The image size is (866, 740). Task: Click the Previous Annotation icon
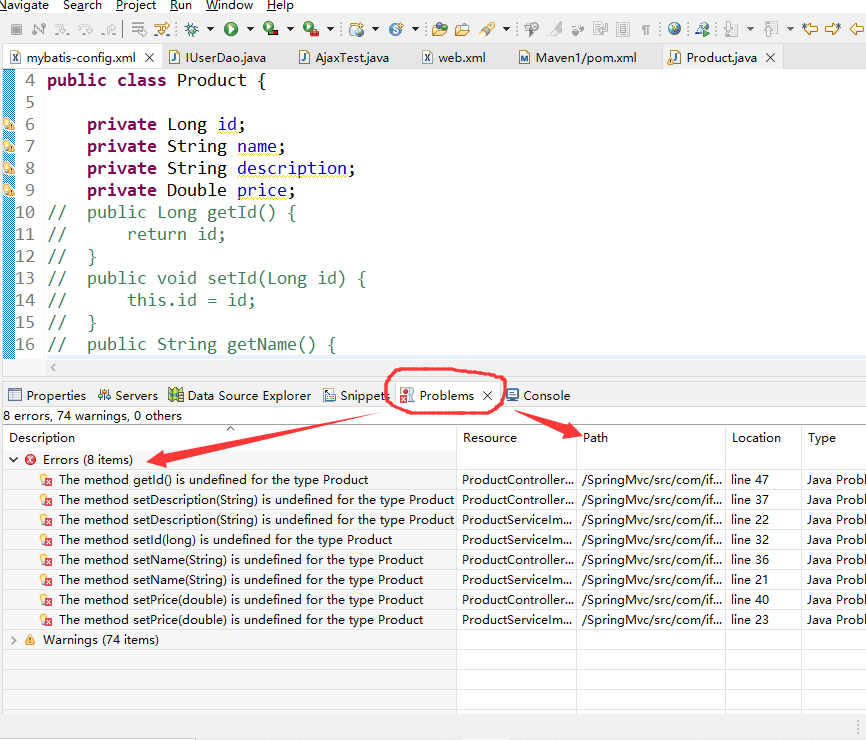point(770,29)
